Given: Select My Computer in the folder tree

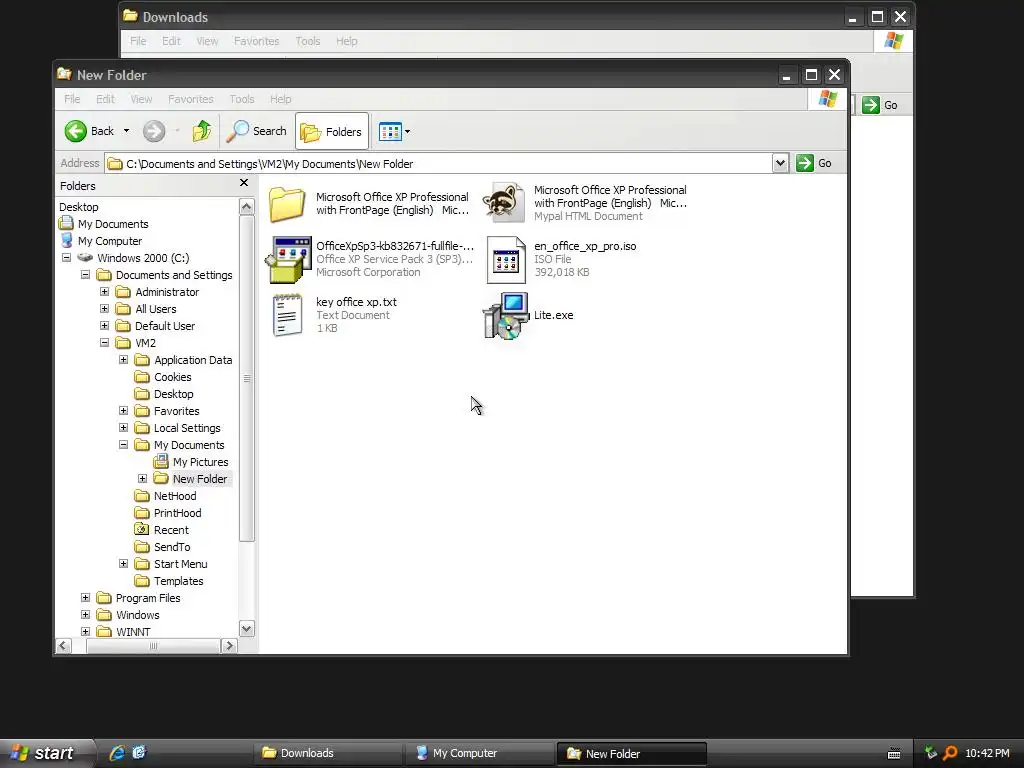Looking at the screenshot, I should tap(110, 241).
